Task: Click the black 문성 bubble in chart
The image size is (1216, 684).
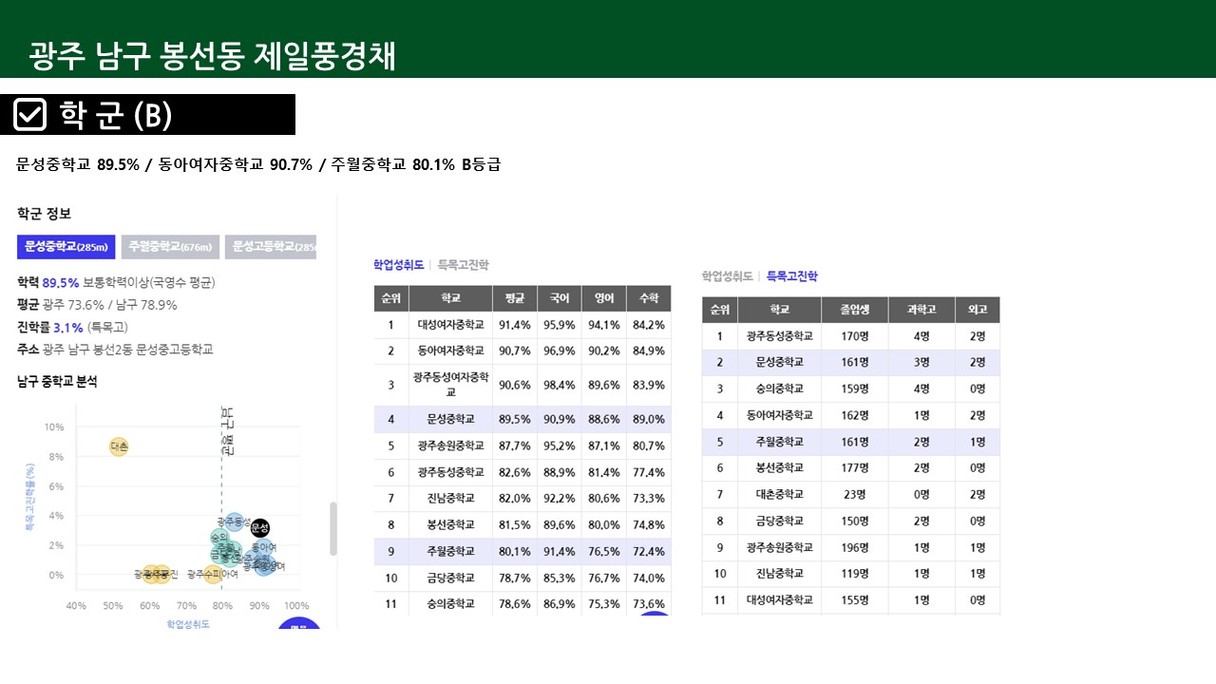Action: pos(259,528)
